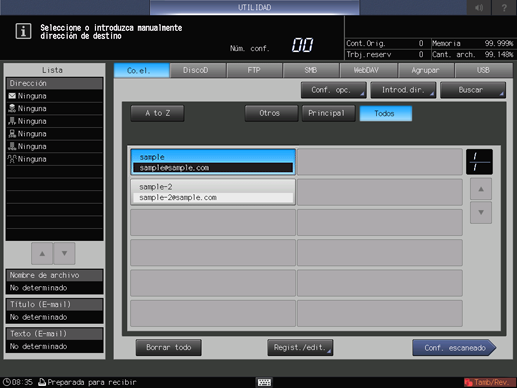
Task: Move Lista panel up with arrow
Action: coord(42,253)
